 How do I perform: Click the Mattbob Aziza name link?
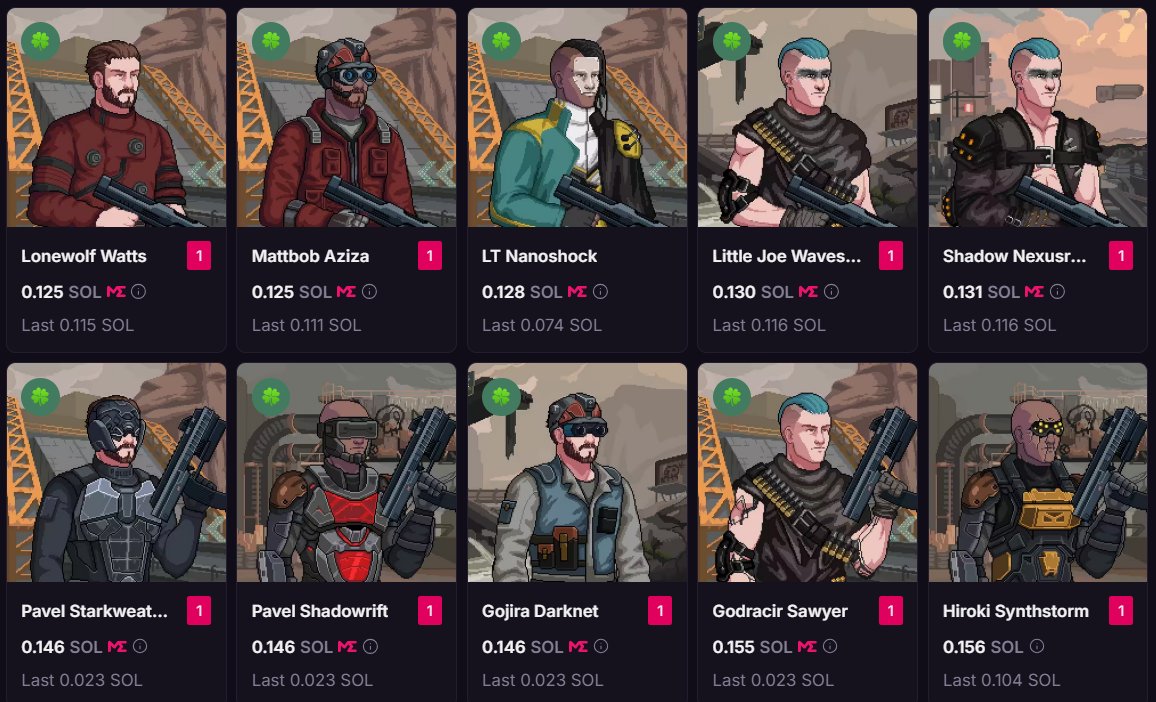(x=310, y=257)
